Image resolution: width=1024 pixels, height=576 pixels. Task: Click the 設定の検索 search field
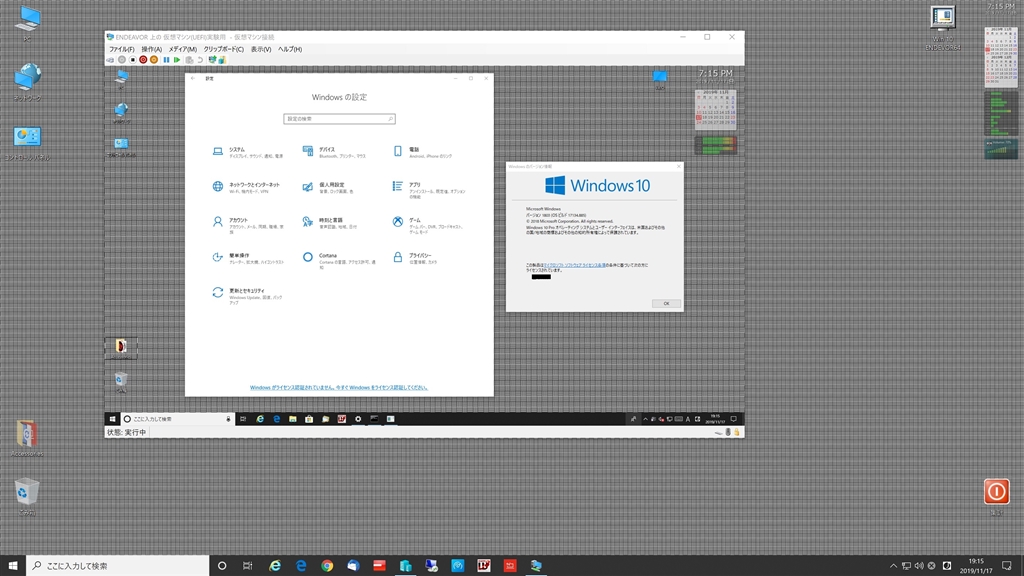339,119
